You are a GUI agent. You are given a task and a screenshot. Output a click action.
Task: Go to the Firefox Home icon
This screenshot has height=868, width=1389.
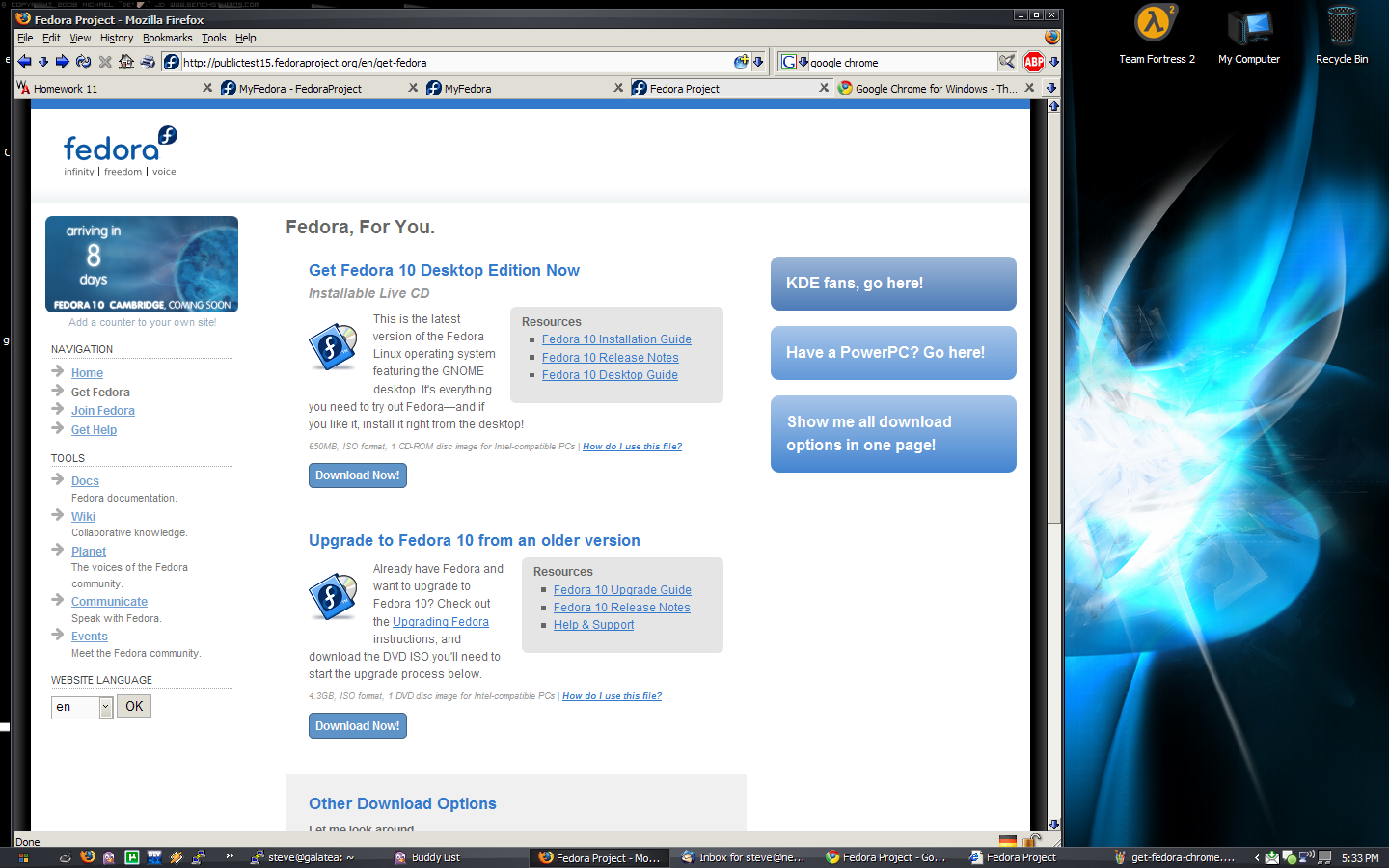point(126,62)
